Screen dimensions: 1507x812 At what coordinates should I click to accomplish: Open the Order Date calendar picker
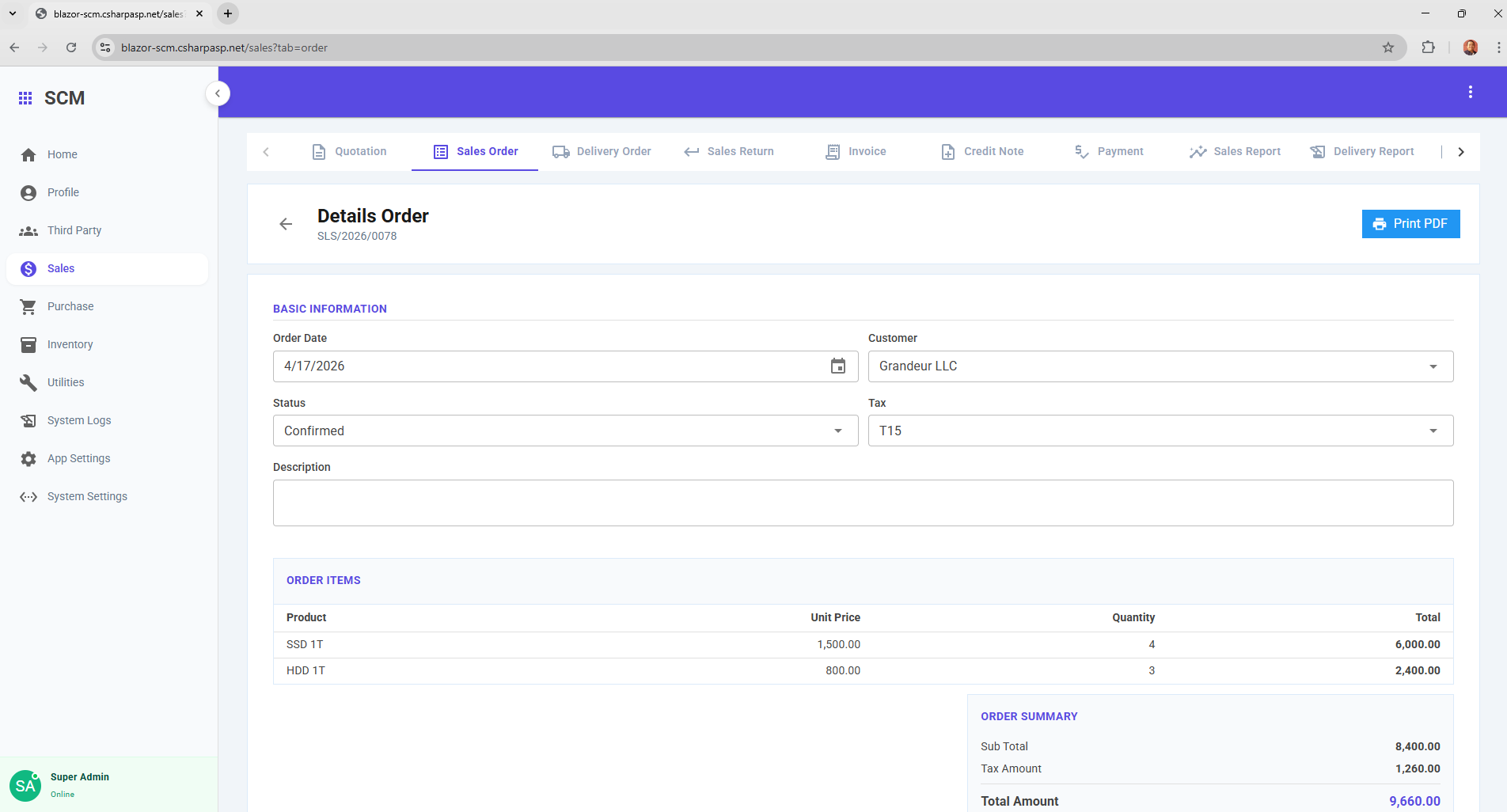pyautogui.click(x=838, y=366)
